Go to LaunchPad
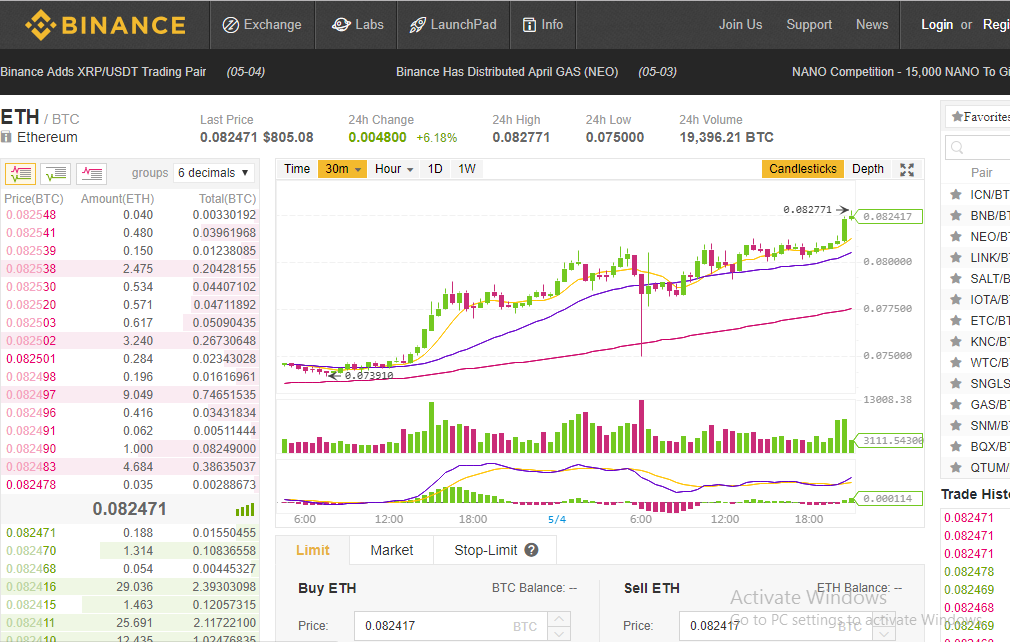This screenshot has height=642, width=1010. point(453,25)
